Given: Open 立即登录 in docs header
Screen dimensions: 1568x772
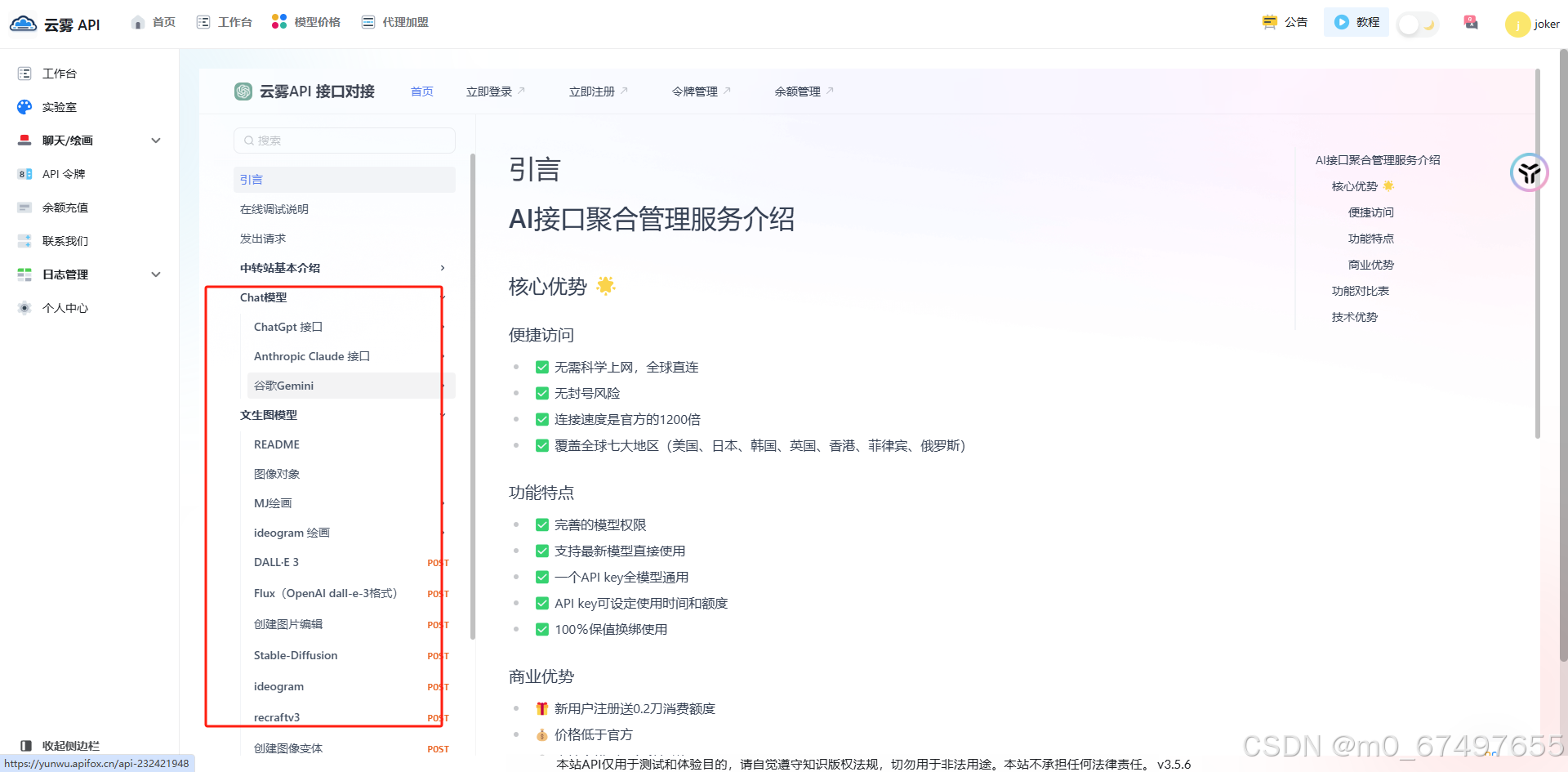Looking at the screenshot, I should click(x=495, y=91).
